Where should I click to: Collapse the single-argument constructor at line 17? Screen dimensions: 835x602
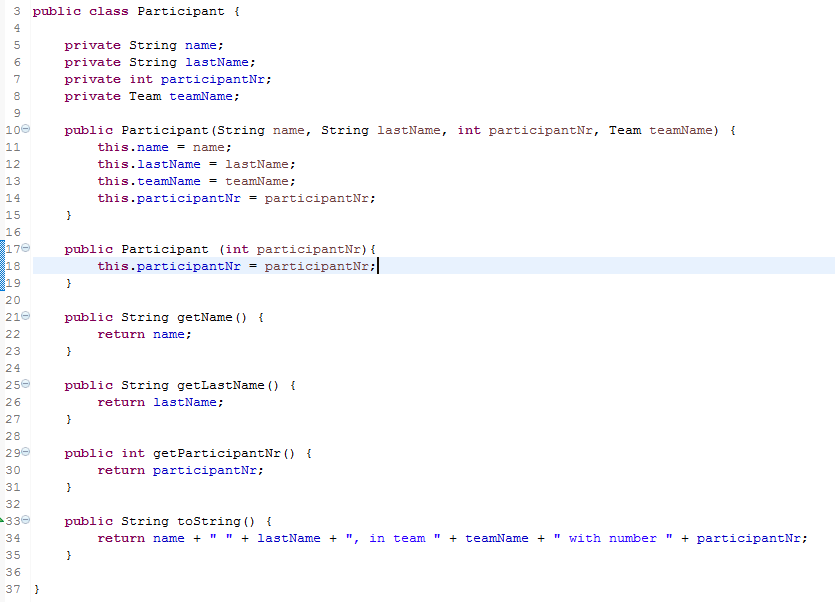(24, 248)
